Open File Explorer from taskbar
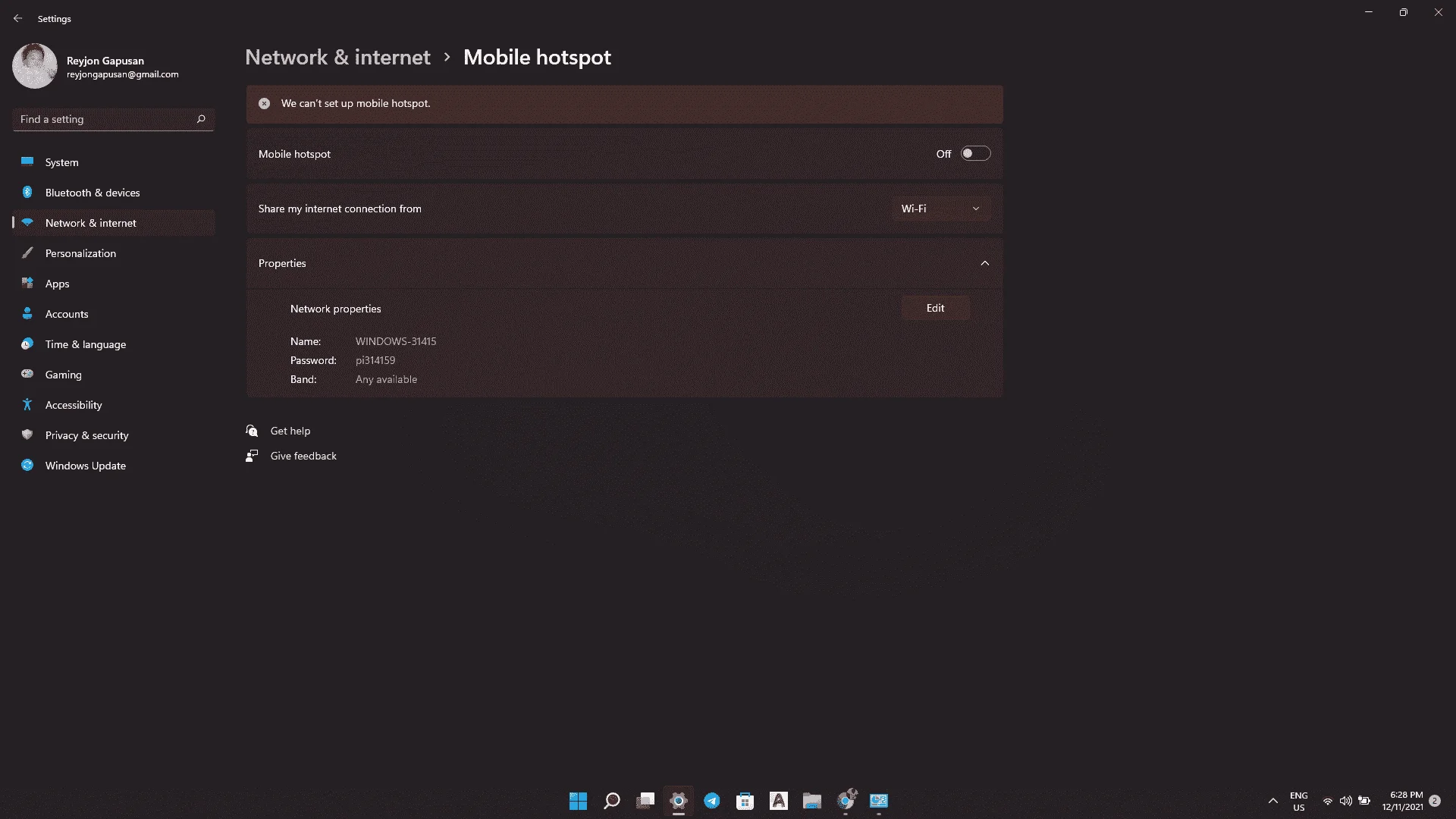This screenshot has width=1456, height=819. 812,801
